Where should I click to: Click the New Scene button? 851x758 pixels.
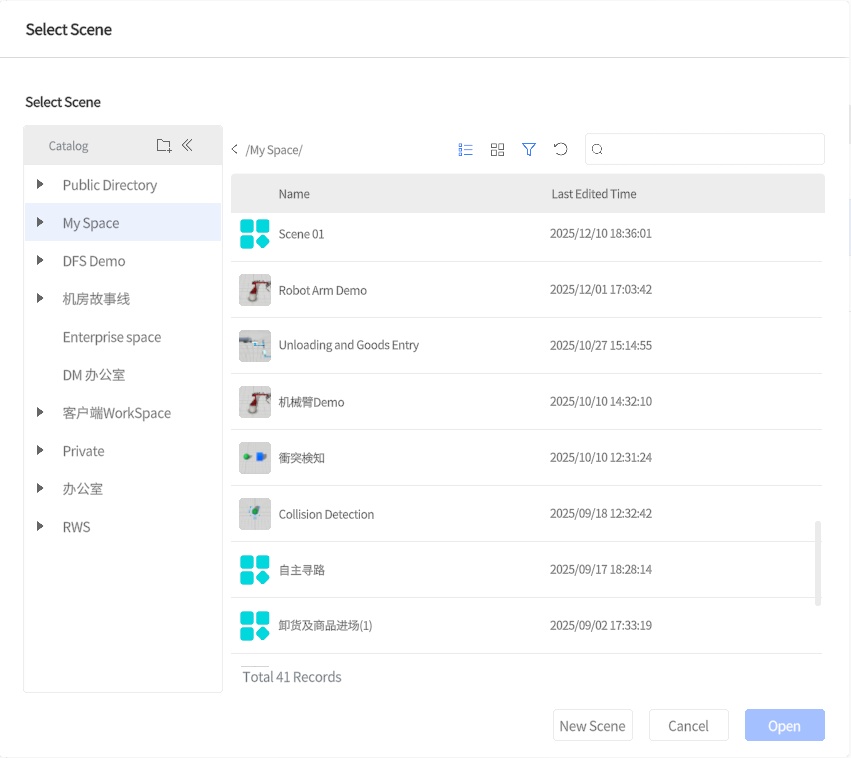(592, 725)
